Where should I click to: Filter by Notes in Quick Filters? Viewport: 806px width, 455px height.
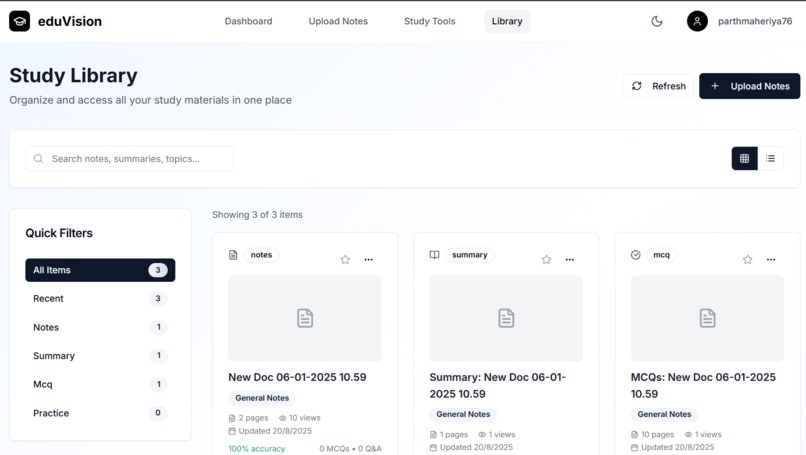100,327
